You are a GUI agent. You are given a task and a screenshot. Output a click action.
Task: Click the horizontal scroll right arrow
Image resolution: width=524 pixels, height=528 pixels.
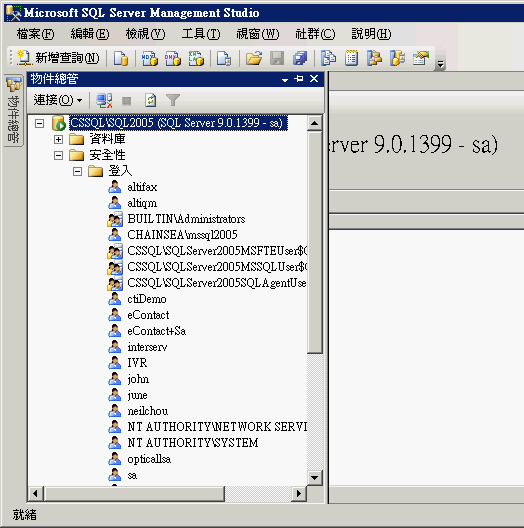click(x=299, y=494)
